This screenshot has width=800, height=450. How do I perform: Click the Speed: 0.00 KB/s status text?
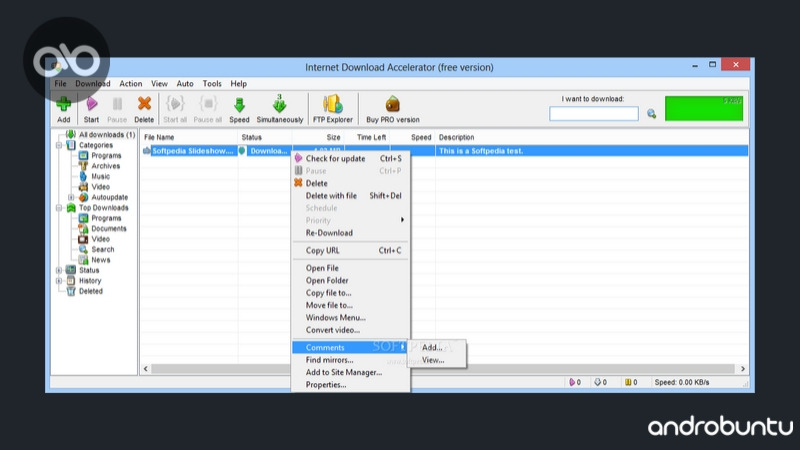pyautogui.click(x=682, y=382)
